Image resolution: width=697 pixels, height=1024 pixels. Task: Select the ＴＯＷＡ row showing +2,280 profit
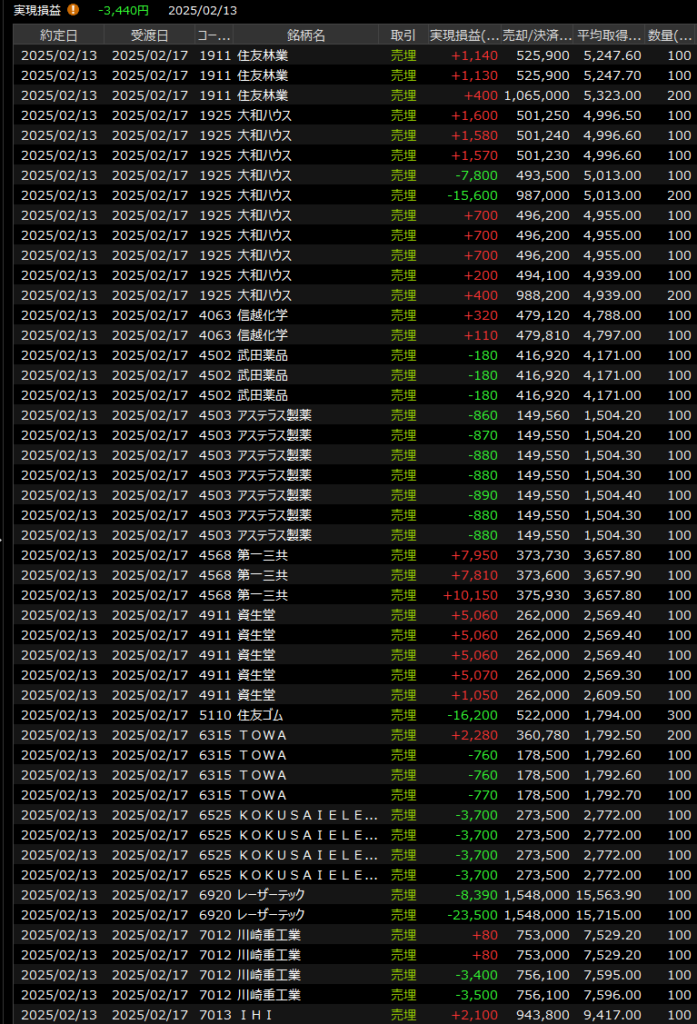[x=300, y=735]
